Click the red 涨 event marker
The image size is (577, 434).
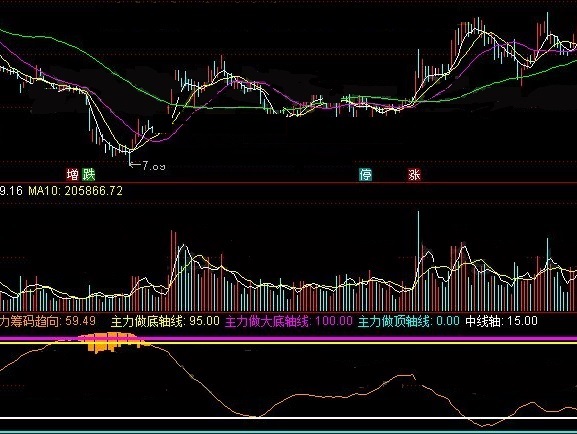coord(414,174)
